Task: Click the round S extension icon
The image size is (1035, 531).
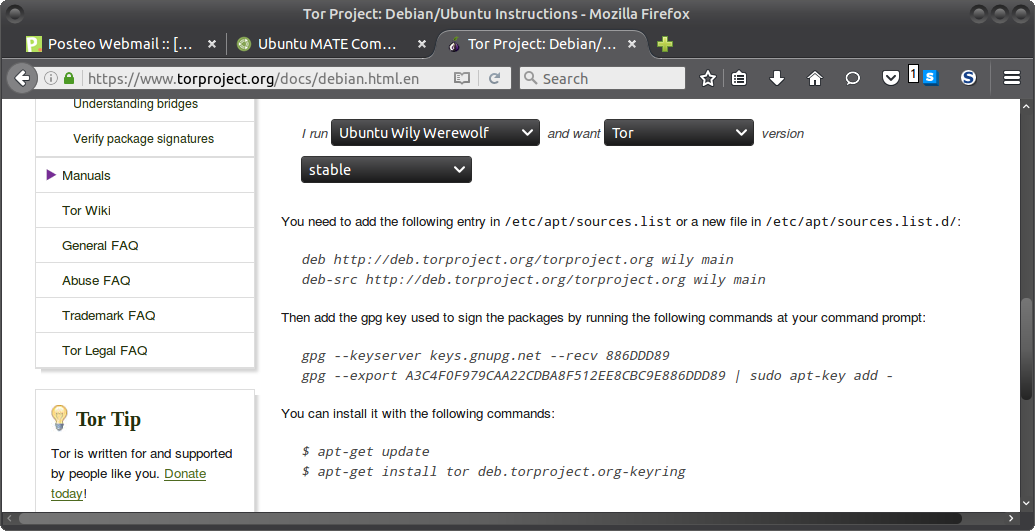Action: click(x=968, y=78)
